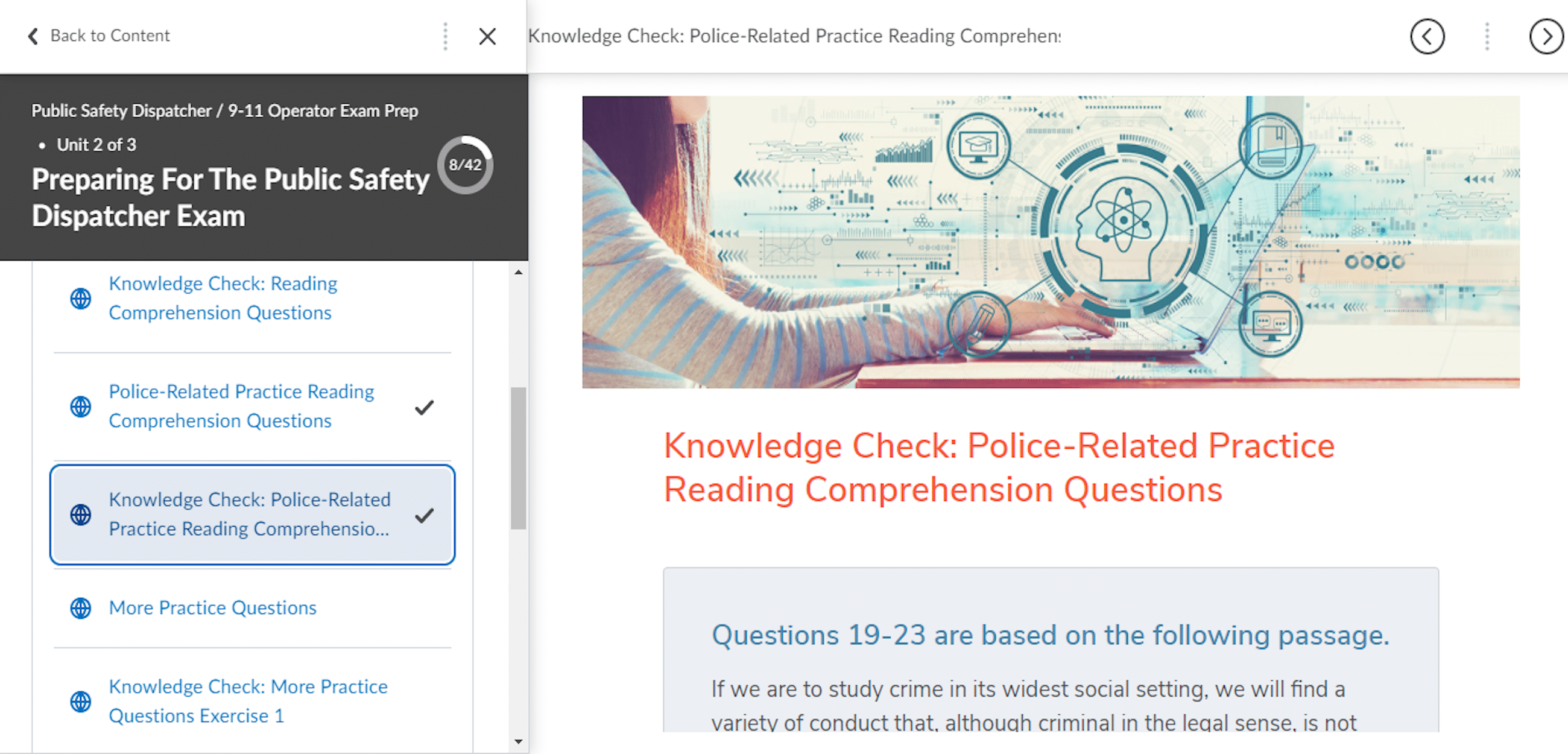Select the More Practice Questions lesson
Viewport: 1568px width, 754px height.
(212, 607)
